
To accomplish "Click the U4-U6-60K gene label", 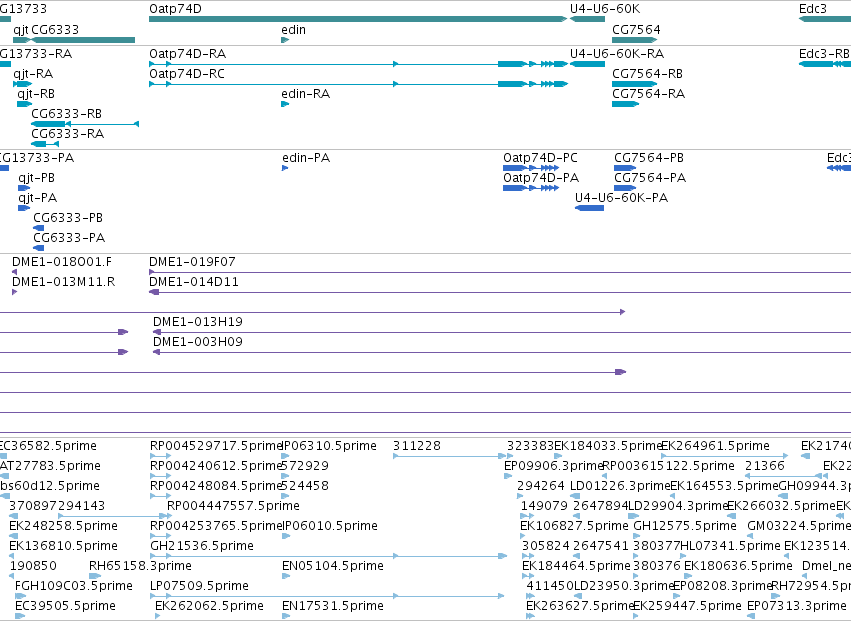I will tap(605, 9).
